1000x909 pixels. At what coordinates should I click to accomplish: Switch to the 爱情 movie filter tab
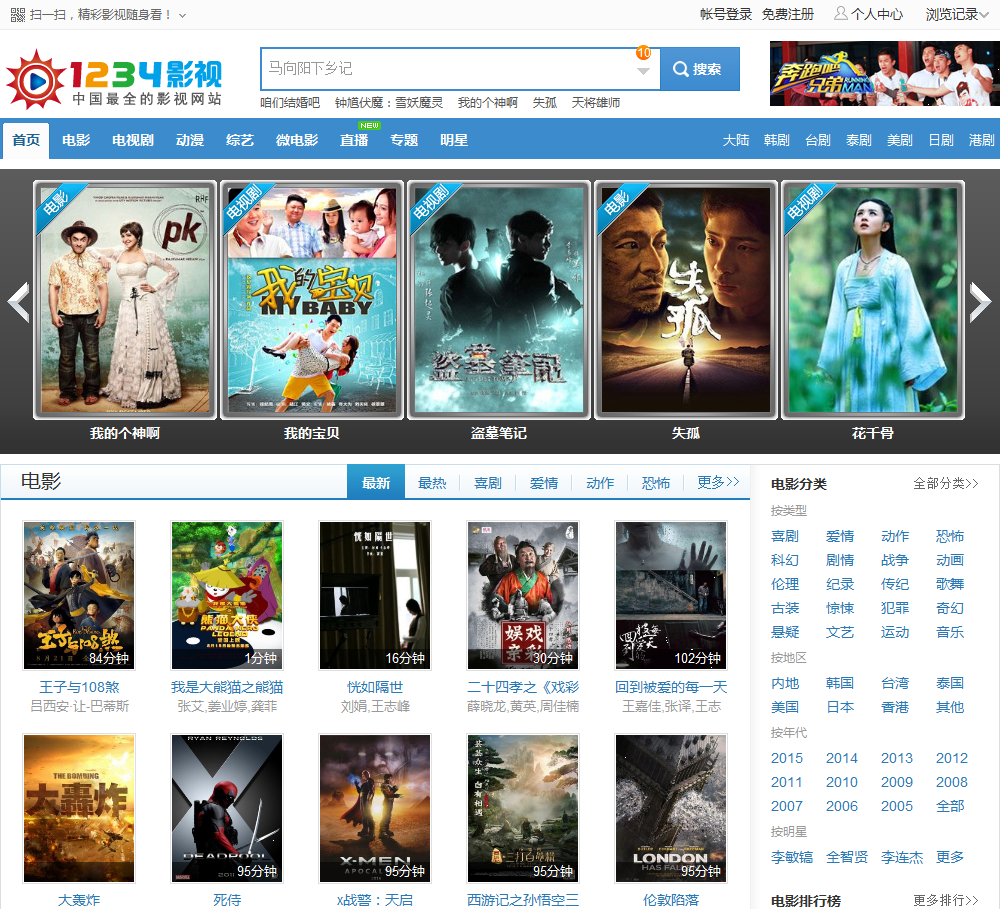point(544,483)
